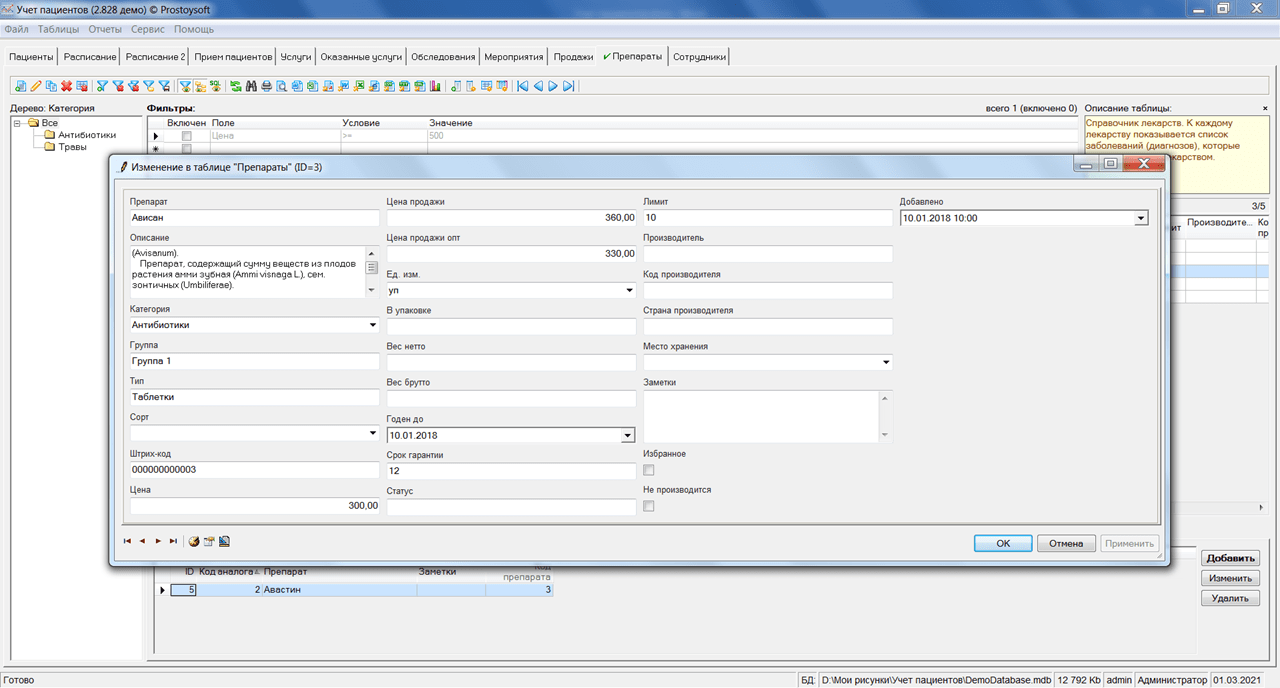Open the Отчеты menu
Image resolution: width=1280 pixels, height=688 pixels.
click(105, 29)
